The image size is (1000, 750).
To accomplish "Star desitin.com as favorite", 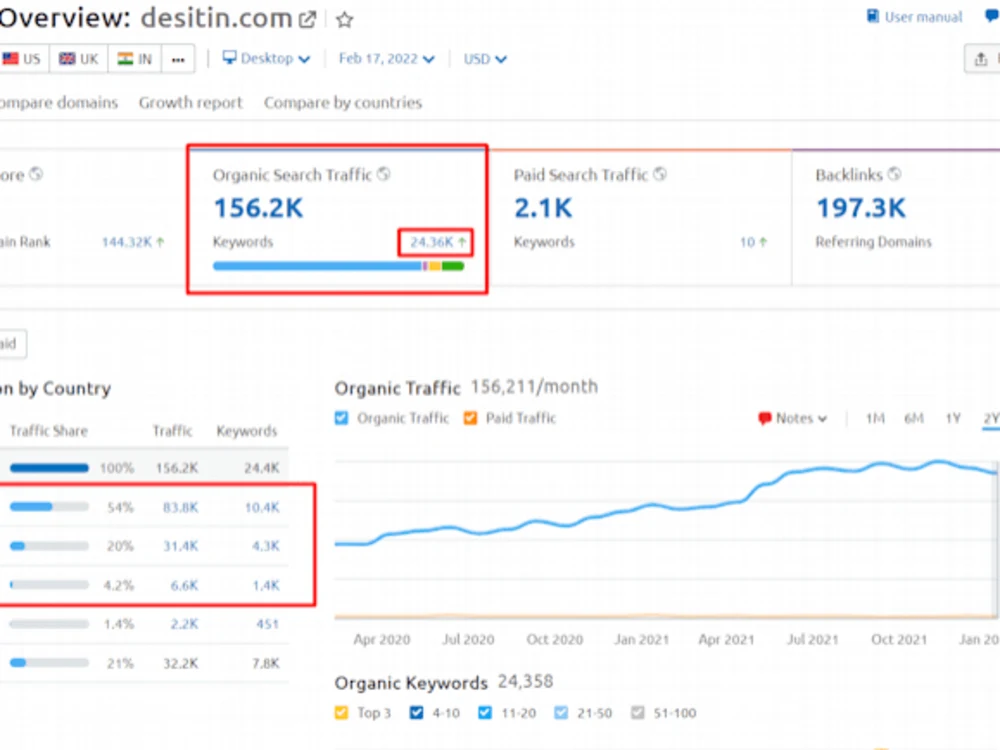I will [x=344, y=20].
